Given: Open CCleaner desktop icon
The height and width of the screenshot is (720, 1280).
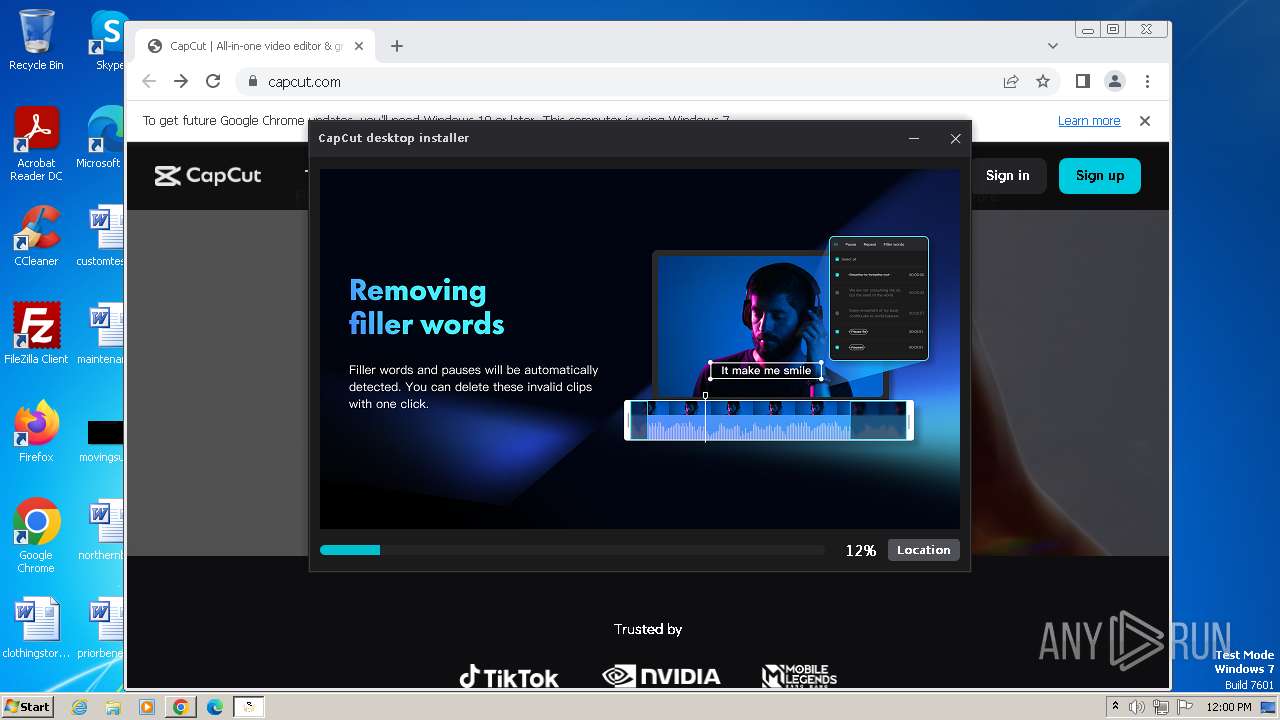Looking at the screenshot, I should point(36,236).
